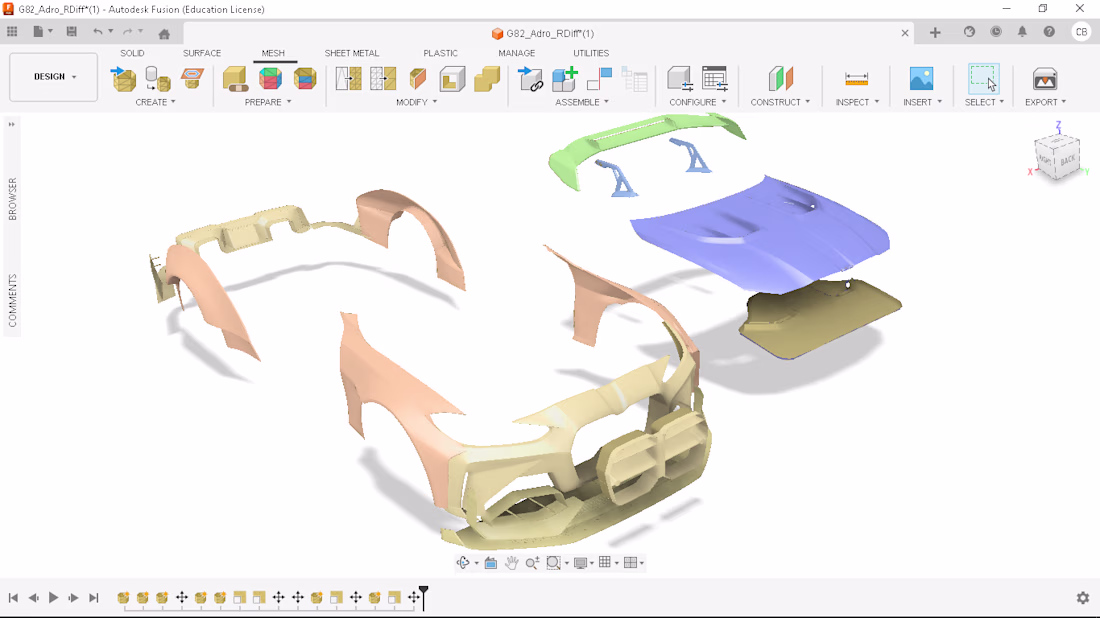The image size is (1100, 618).
Task: Create a New Component in Assemble
Action: click(565, 79)
